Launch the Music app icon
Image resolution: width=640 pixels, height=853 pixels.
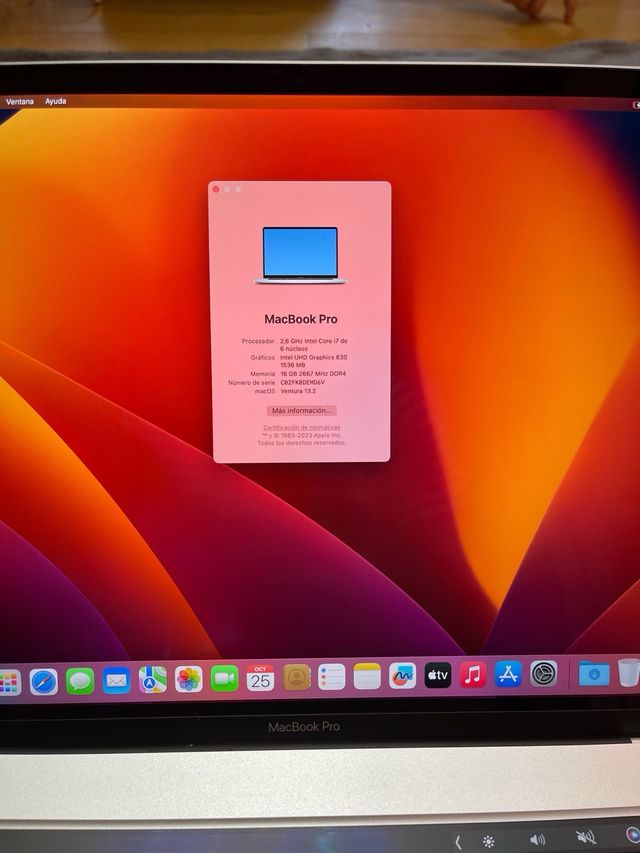coord(473,675)
